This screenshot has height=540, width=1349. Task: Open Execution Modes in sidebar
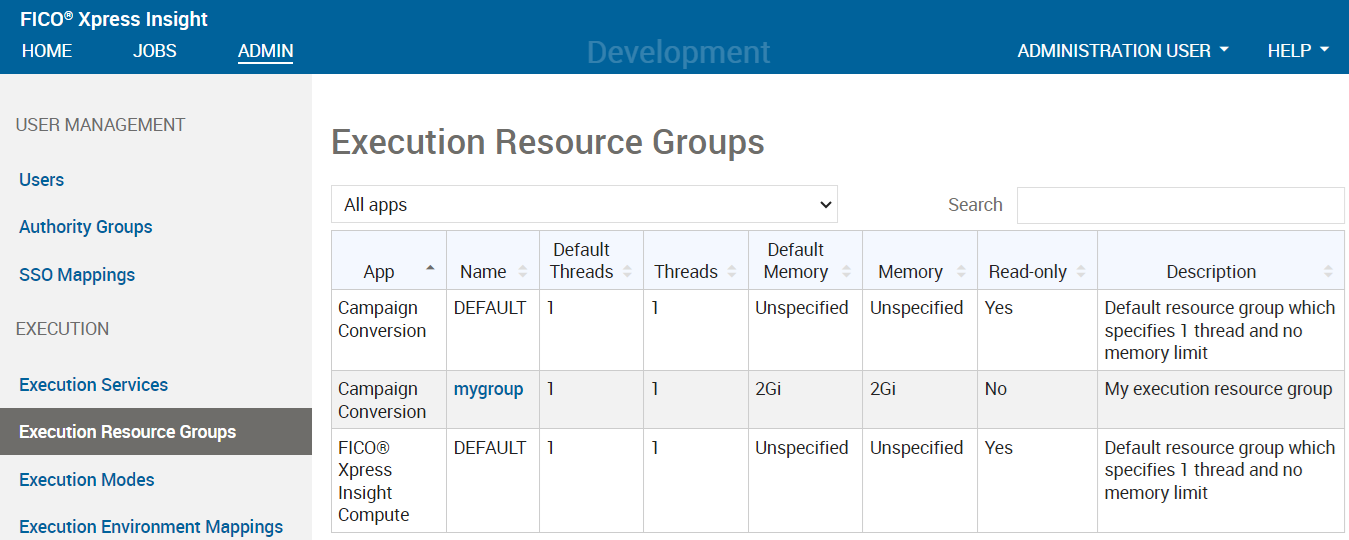coord(86,480)
